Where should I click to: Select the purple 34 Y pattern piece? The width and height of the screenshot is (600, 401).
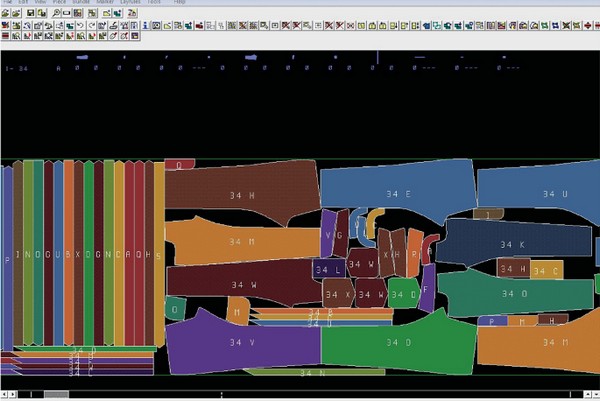coord(243,344)
